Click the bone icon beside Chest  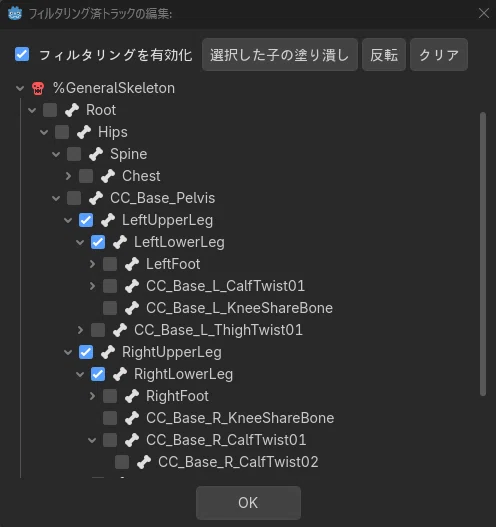pyautogui.click(x=108, y=176)
